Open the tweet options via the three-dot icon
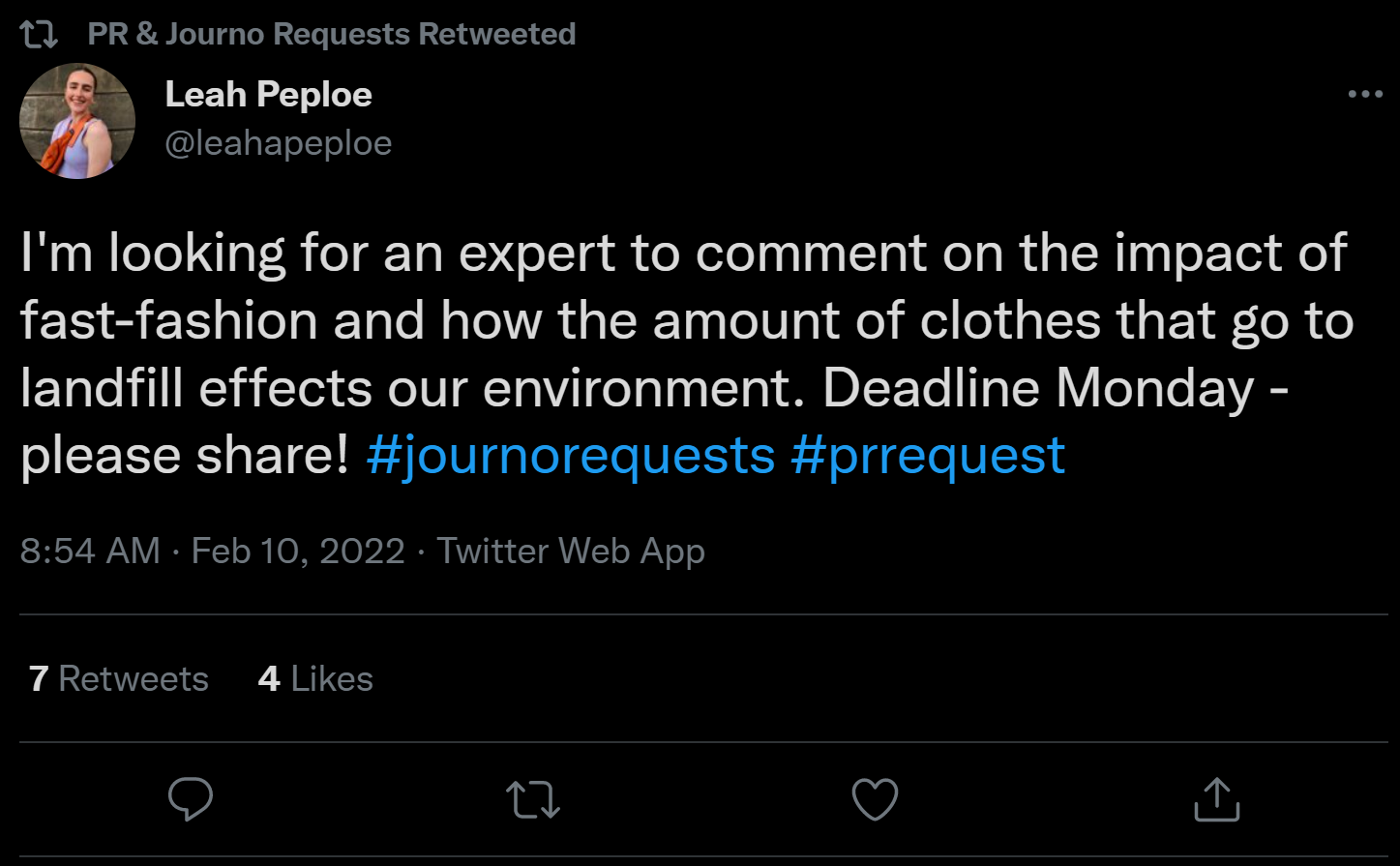The height and width of the screenshot is (866, 1400). coord(1365,92)
